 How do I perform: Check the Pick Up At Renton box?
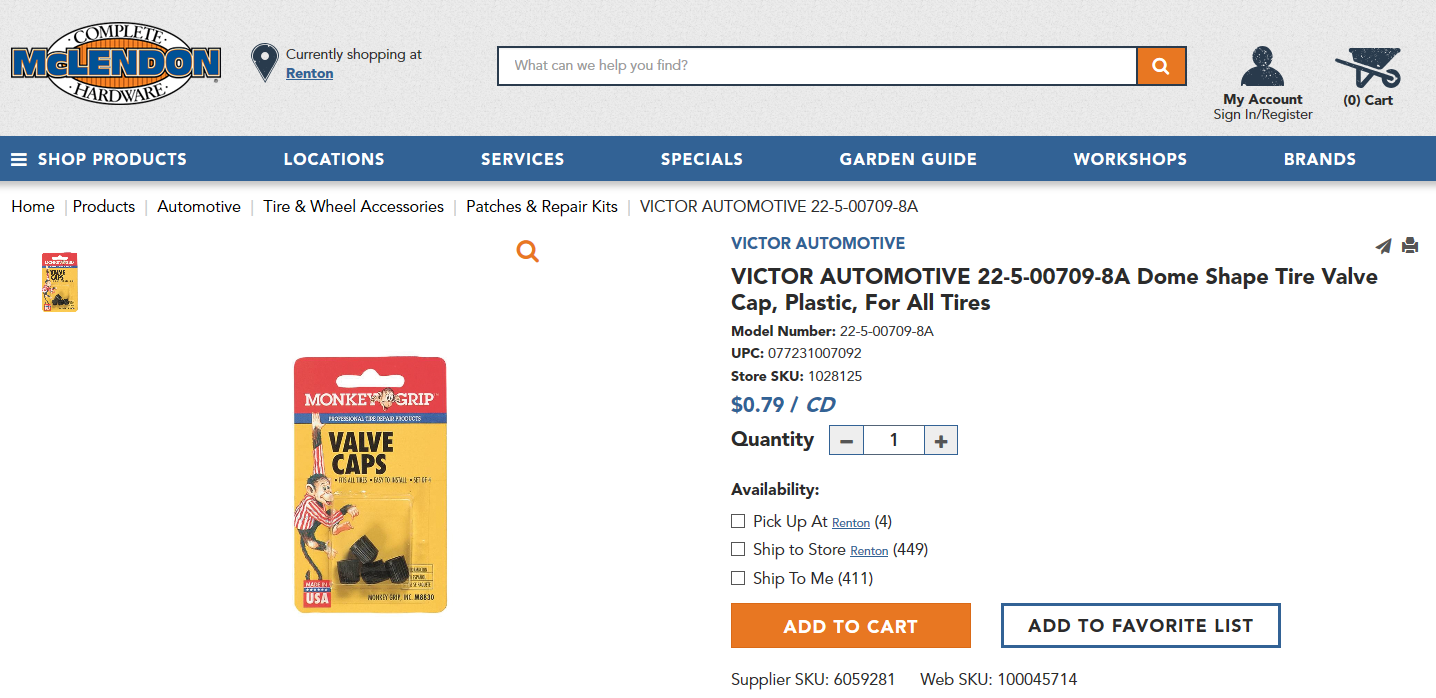(738, 521)
